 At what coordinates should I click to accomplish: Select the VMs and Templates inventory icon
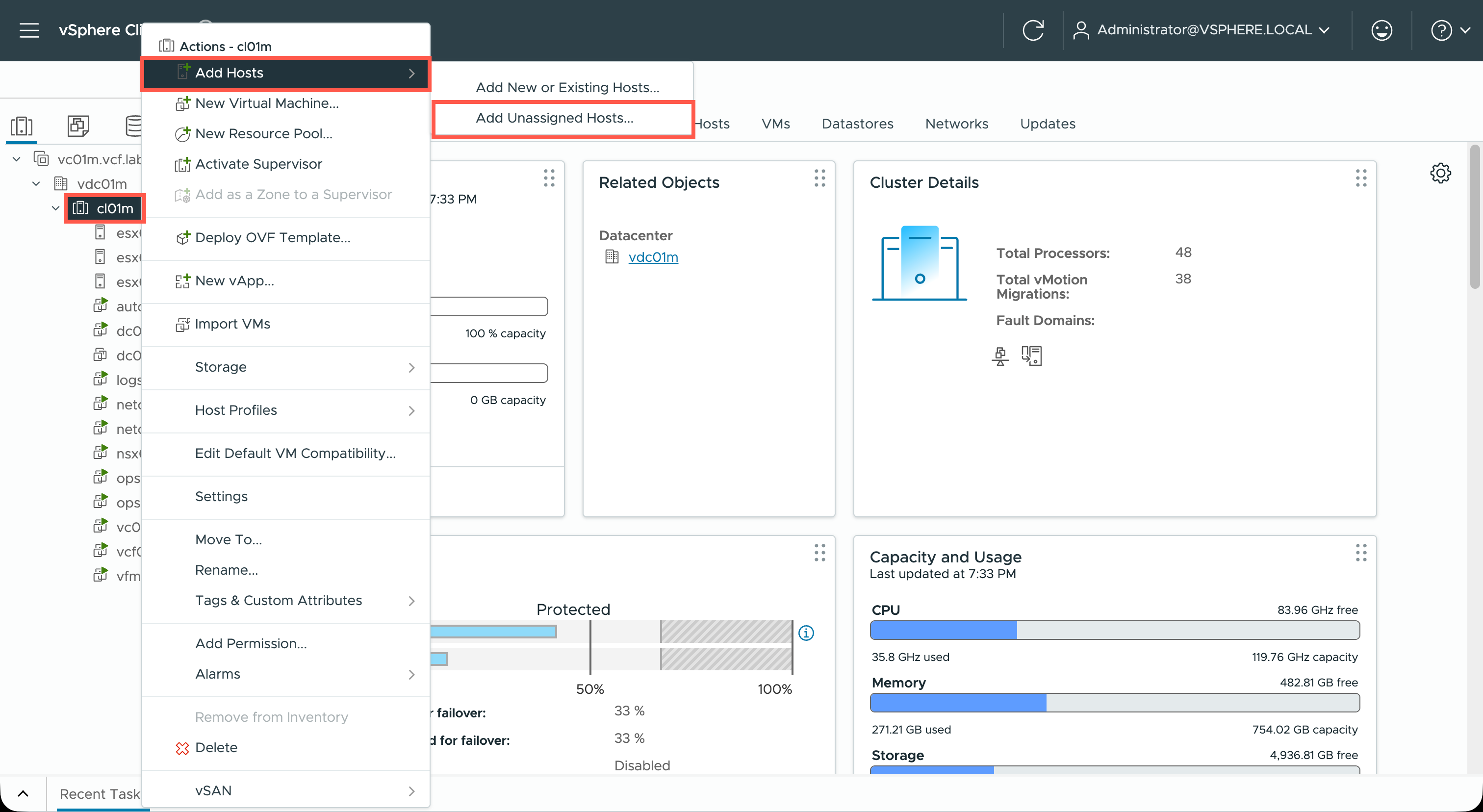tap(78, 126)
